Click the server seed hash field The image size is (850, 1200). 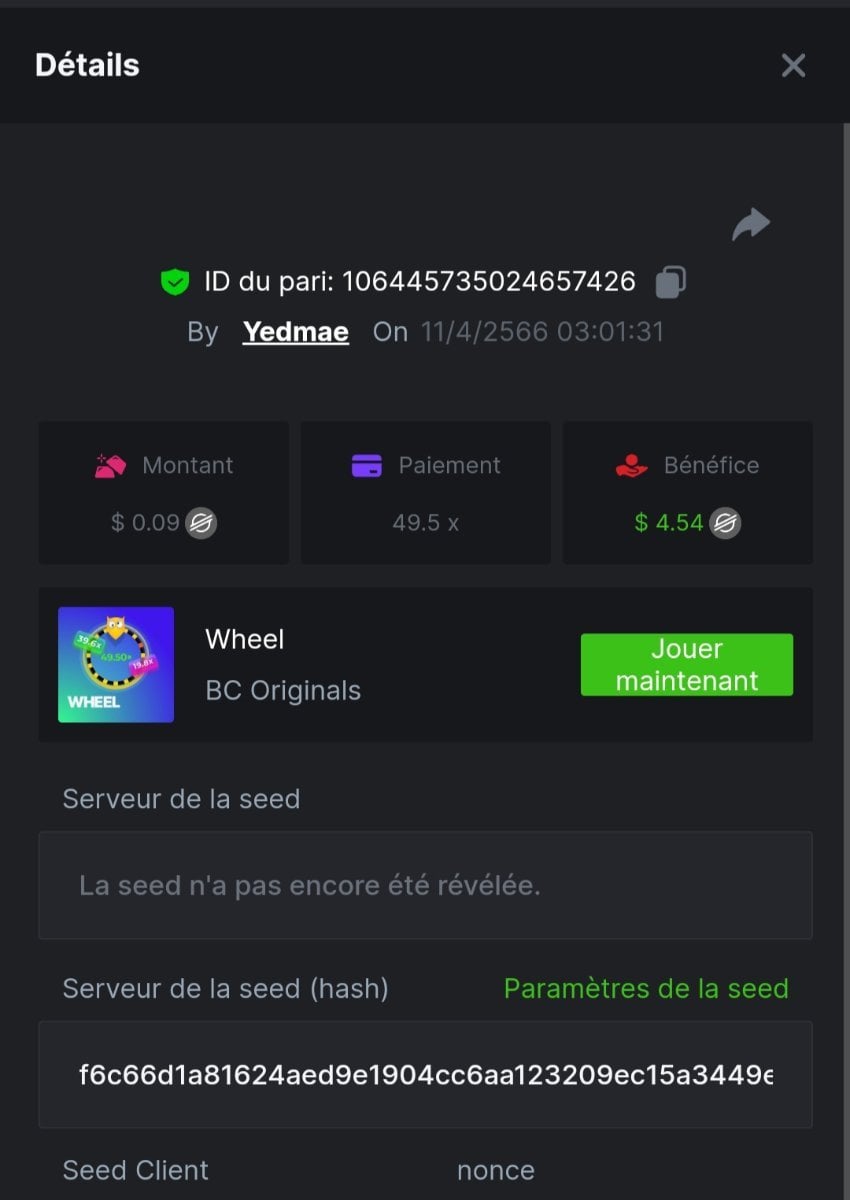click(425, 1075)
